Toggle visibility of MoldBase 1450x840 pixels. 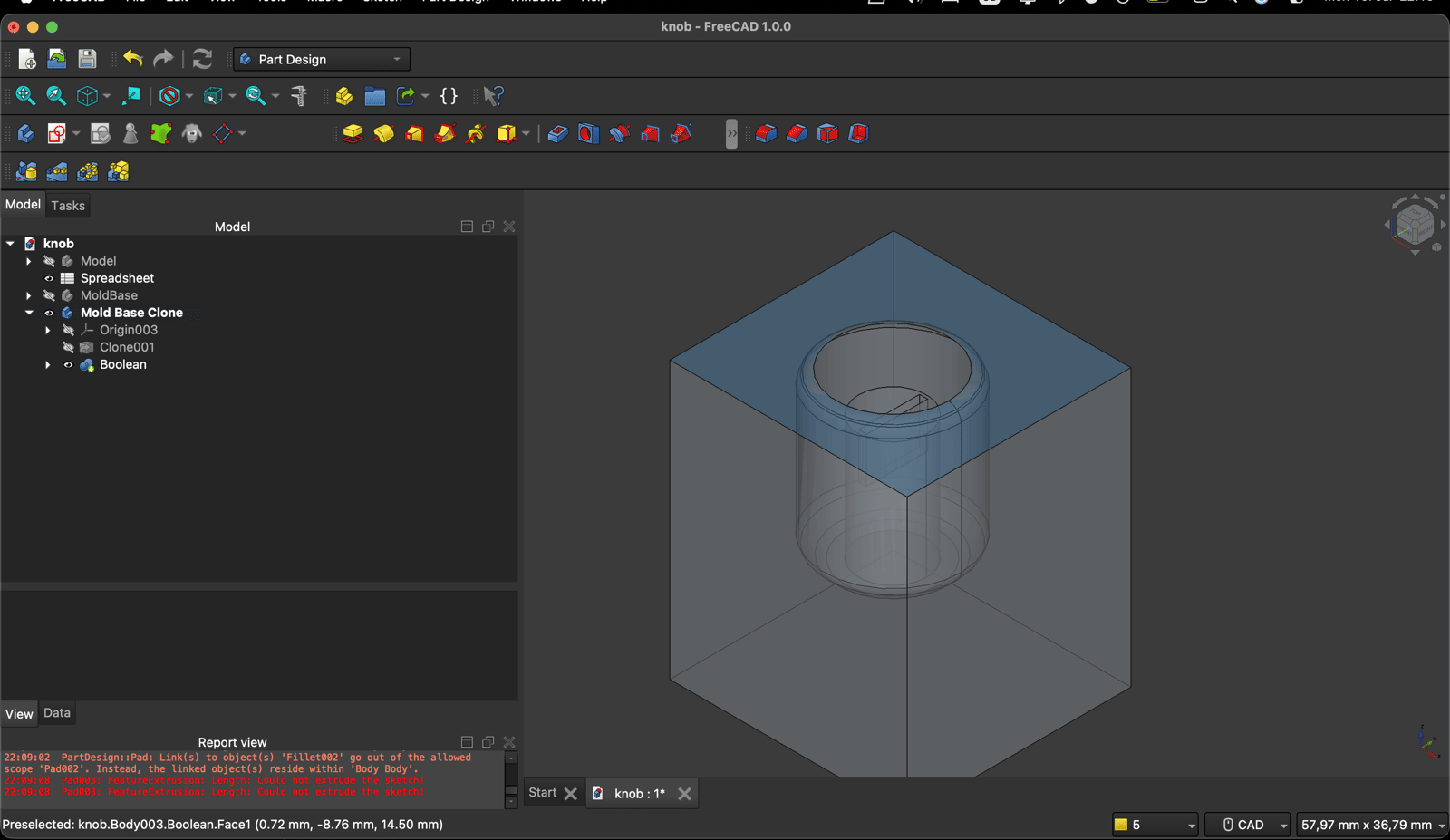tap(49, 295)
